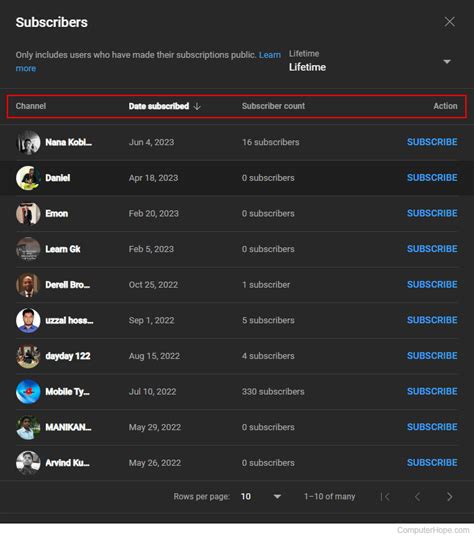Click the Emon channel name
Screen dimensions: 474x537
[x=57, y=213]
